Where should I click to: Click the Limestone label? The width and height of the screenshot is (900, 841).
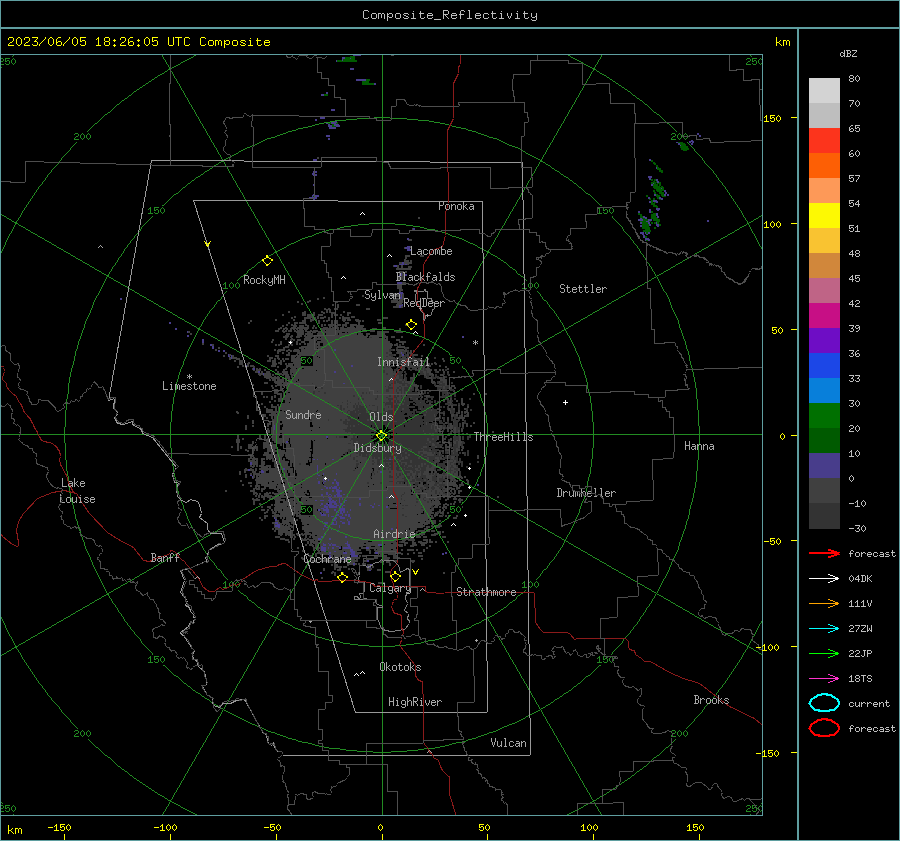click(x=189, y=386)
